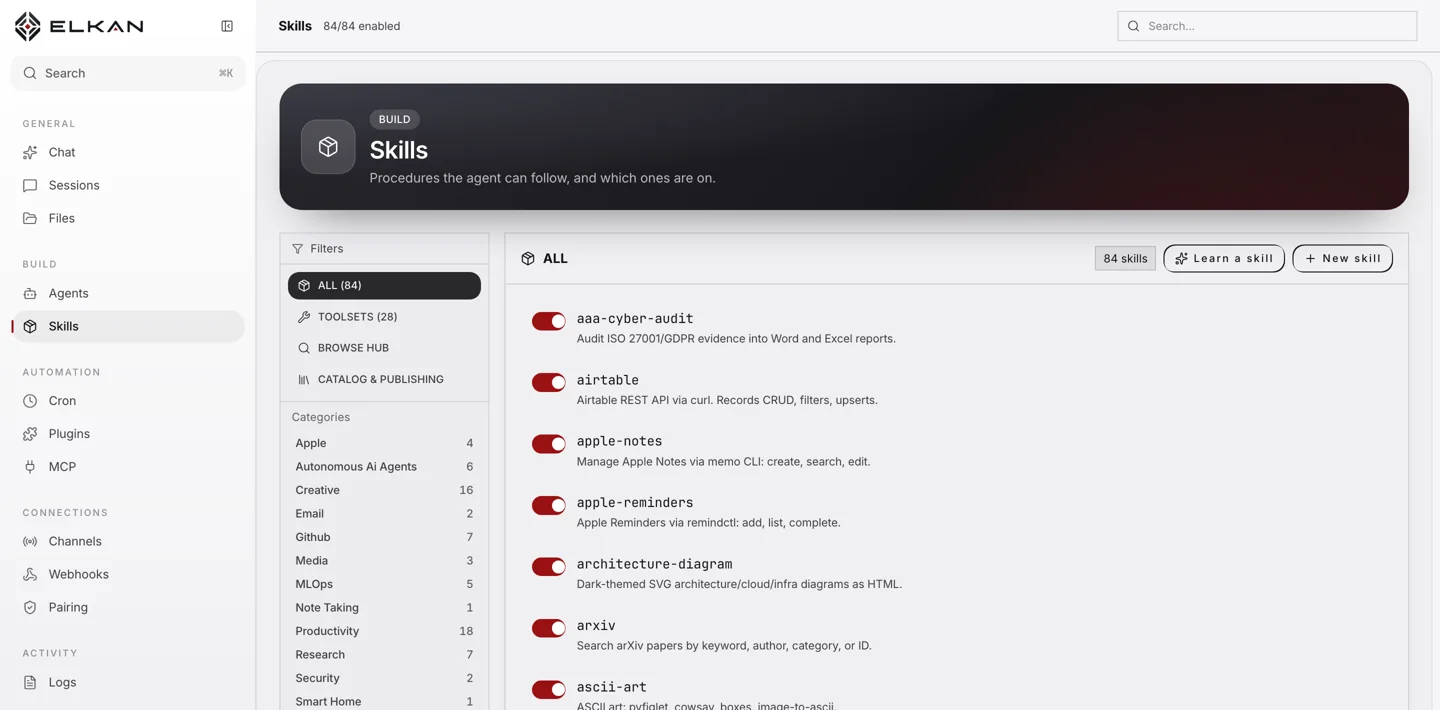The width and height of the screenshot is (1440, 710).
Task: Open Channels connections
Action: coord(128,541)
